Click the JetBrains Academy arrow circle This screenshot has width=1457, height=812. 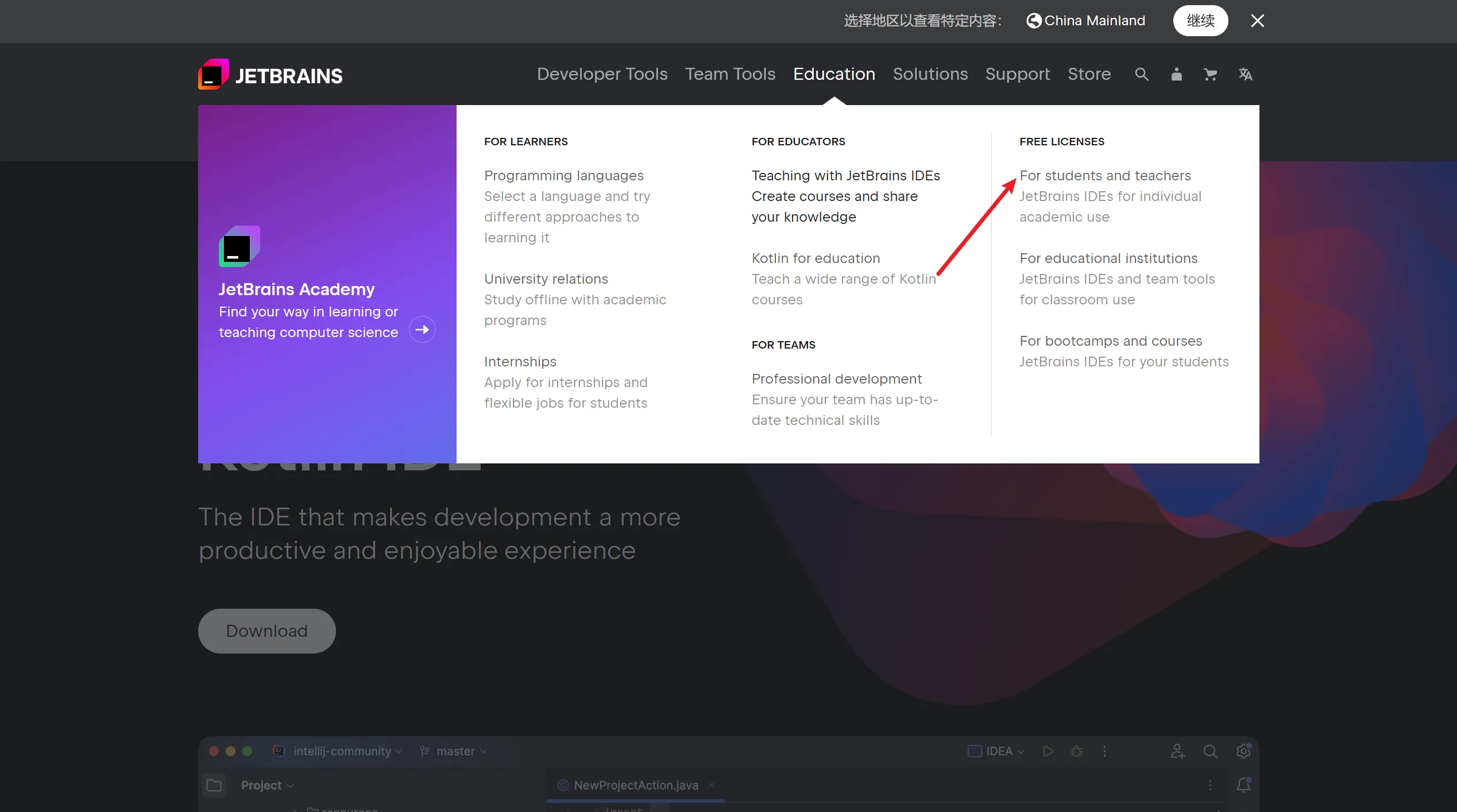(422, 330)
